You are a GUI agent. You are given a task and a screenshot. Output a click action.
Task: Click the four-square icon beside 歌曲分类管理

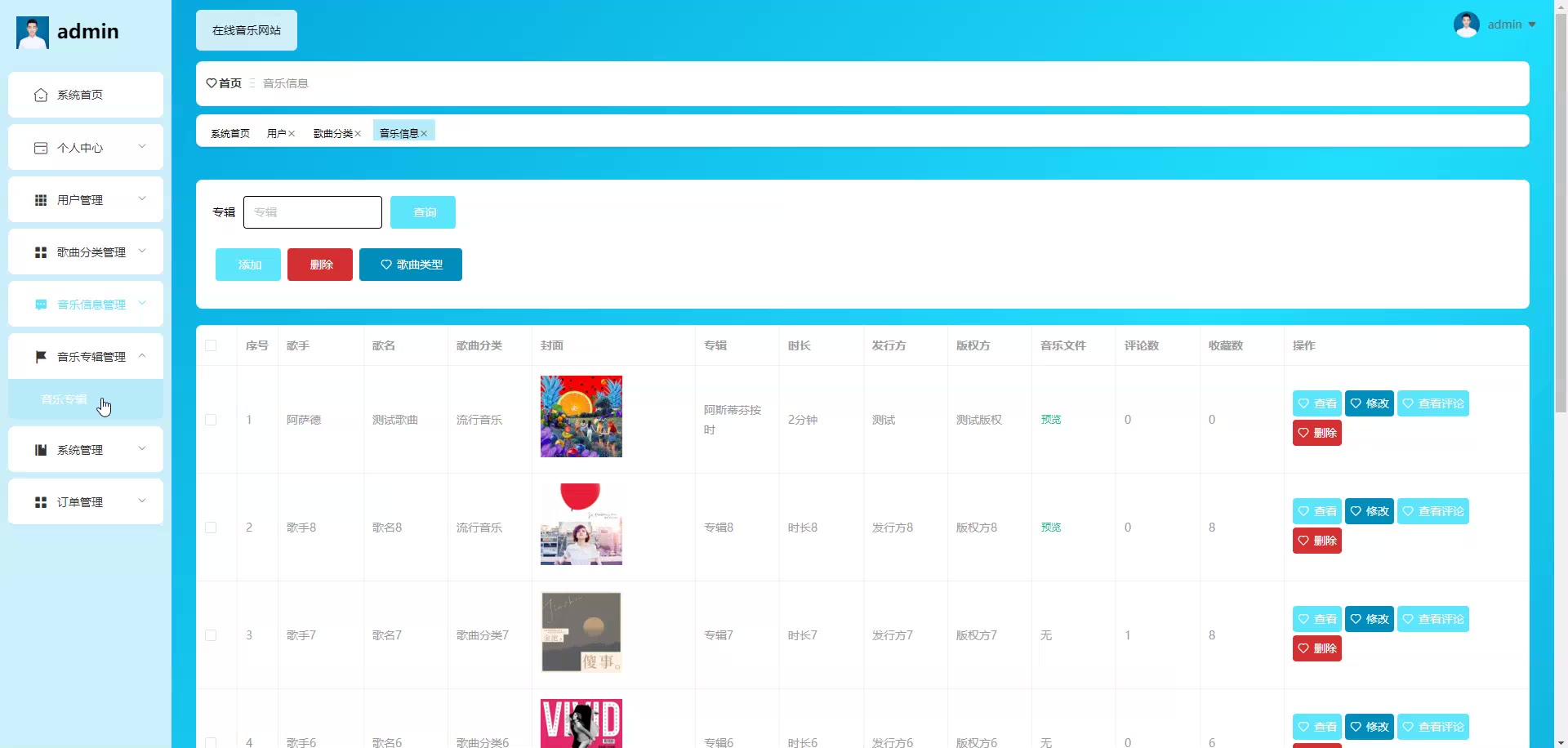pyautogui.click(x=41, y=252)
